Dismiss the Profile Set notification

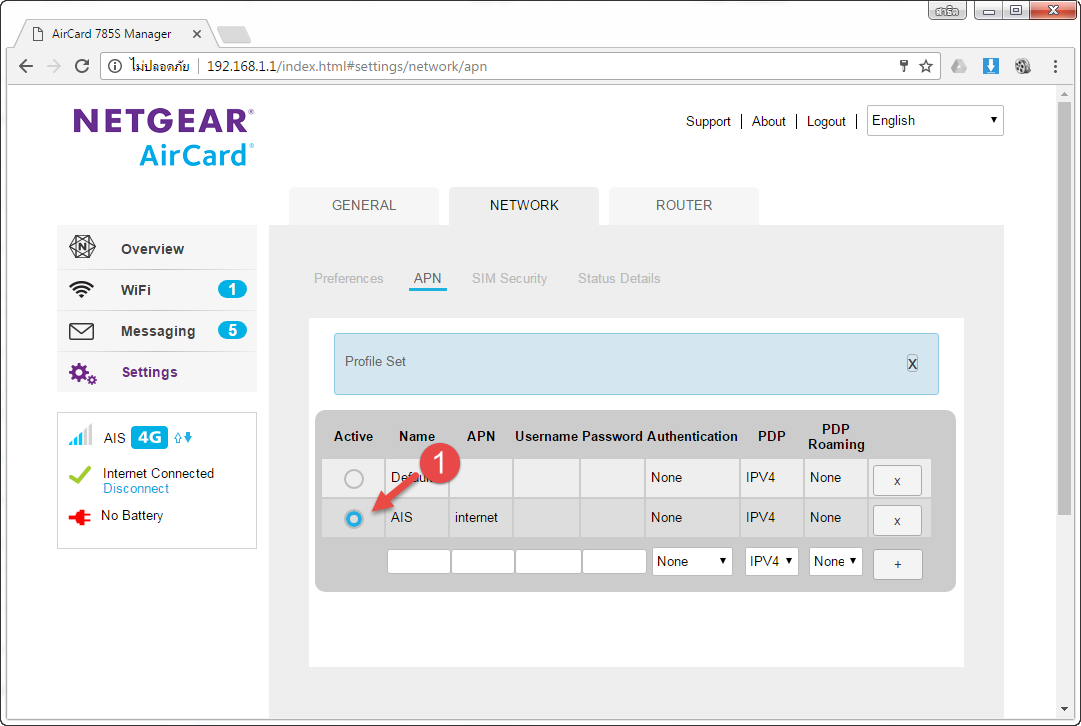tap(912, 363)
